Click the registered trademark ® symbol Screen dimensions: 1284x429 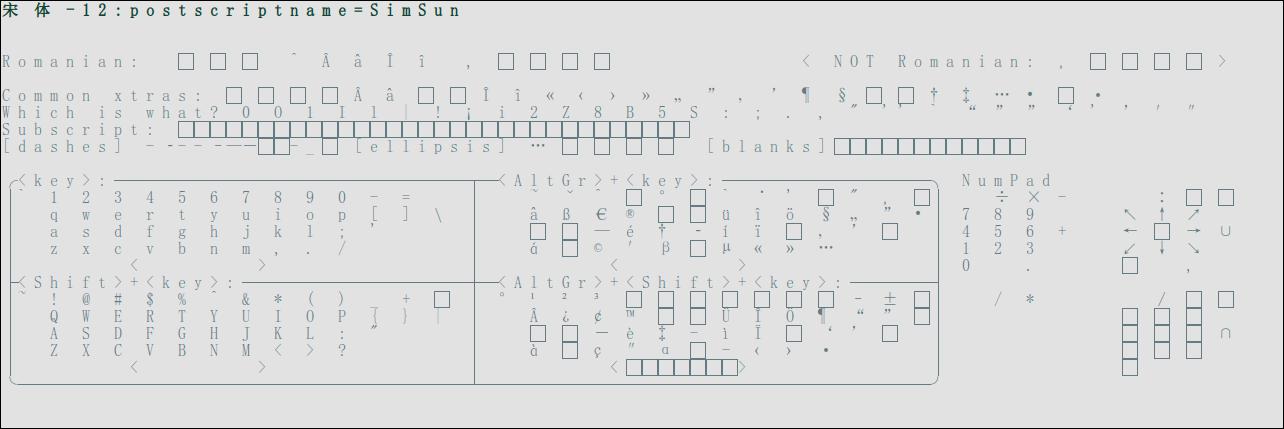pyautogui.click(x=630, y=214)
